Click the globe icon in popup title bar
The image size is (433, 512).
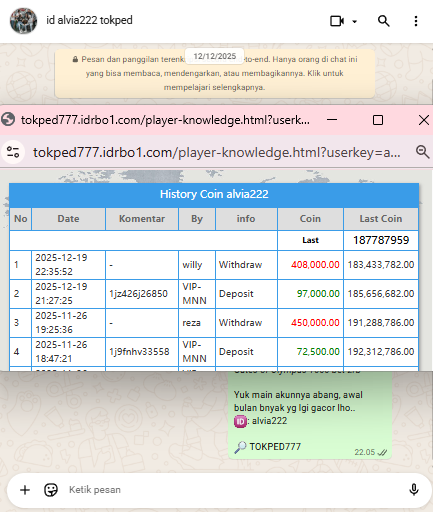(8, 119)
